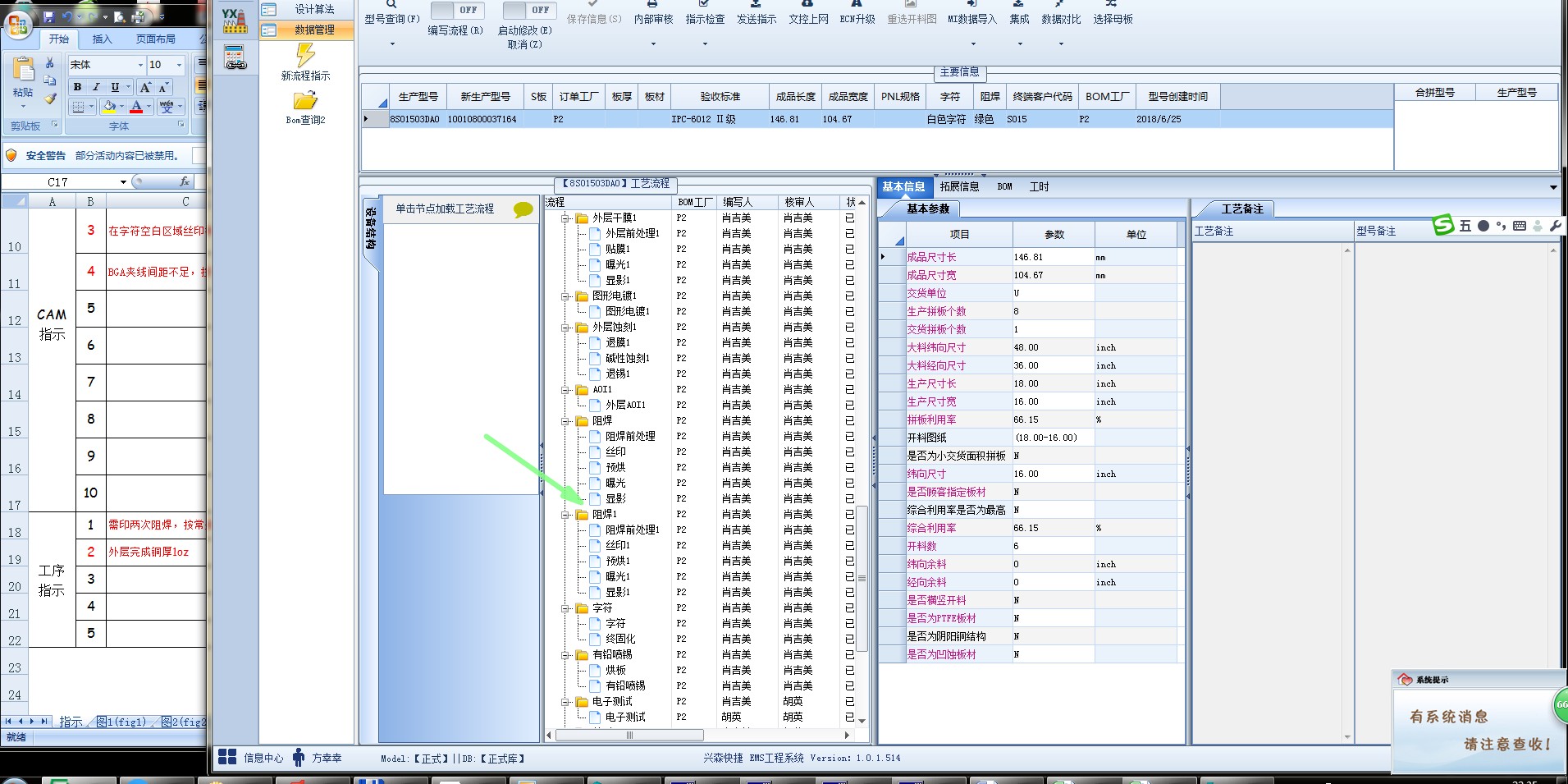Screen dimensions: 1568x784
Task: Collapse the 图形电镀1 tree node
Action: 565,296
